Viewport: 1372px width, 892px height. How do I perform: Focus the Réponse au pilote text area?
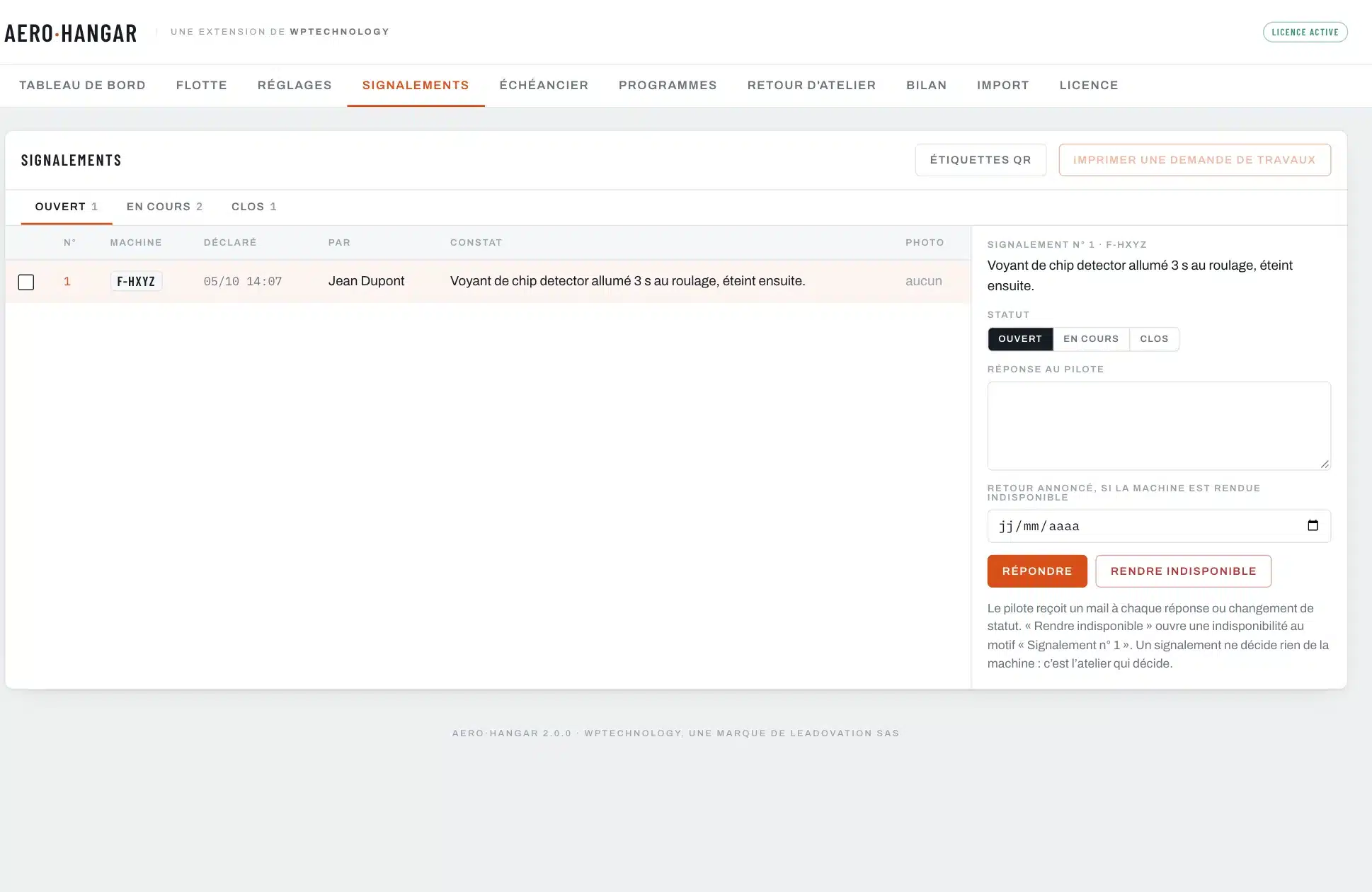click(x=1159, y=426)
